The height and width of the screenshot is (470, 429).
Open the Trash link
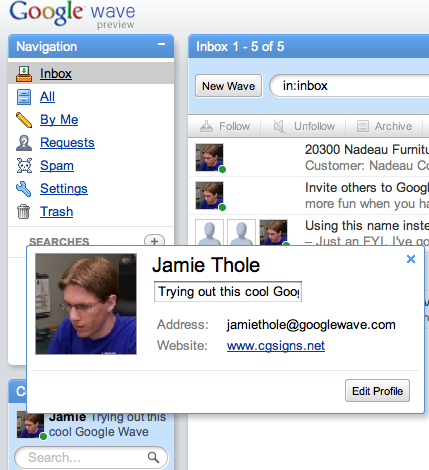[56, 212]
